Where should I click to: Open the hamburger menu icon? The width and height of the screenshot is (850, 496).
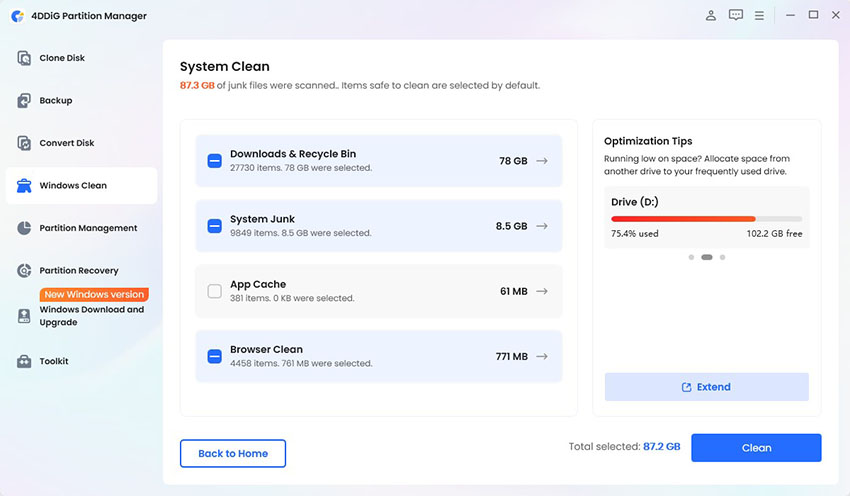759,16
